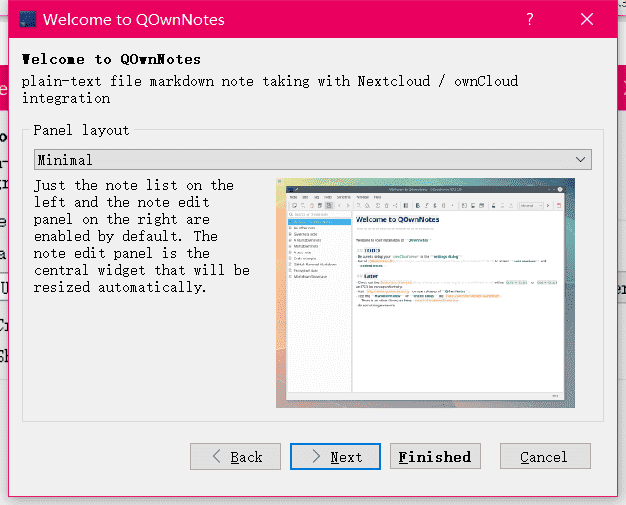Click the Finished button
Screen dimensions: 626x505
tap(435, 456)
